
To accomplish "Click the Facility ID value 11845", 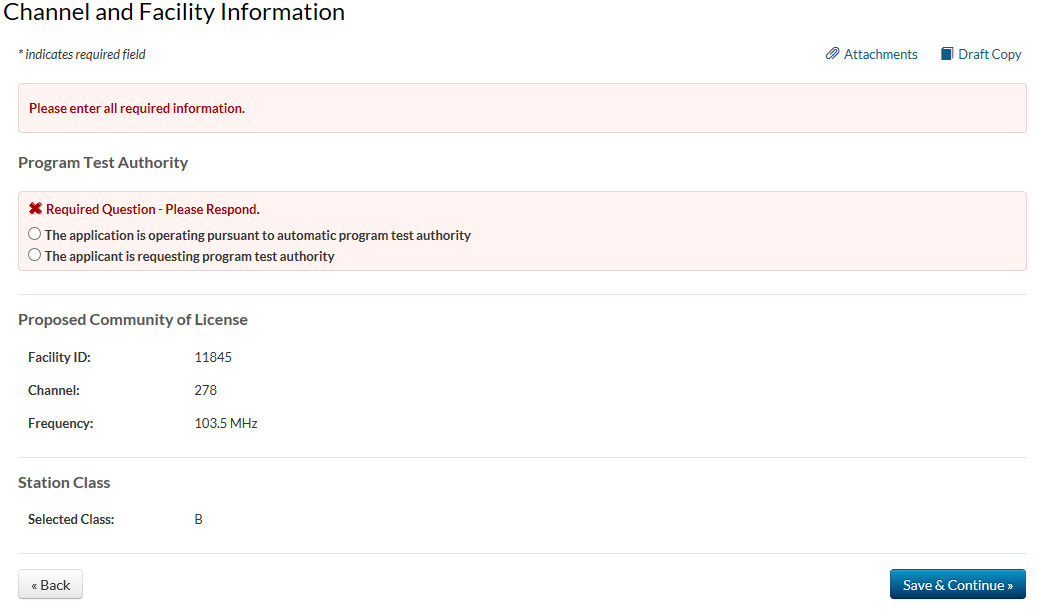I will [x=213, y=357].
